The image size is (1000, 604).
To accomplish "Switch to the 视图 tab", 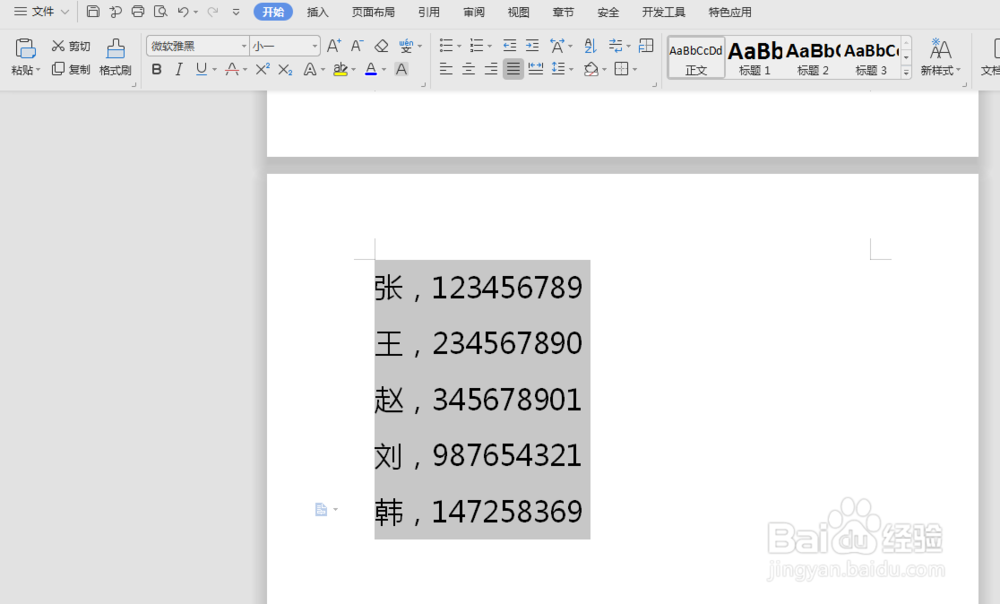I will tap(518, 12).
